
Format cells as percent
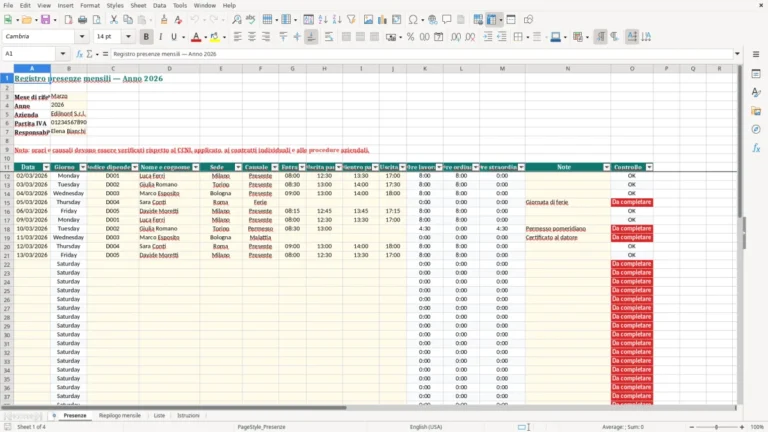pos(410,37)
